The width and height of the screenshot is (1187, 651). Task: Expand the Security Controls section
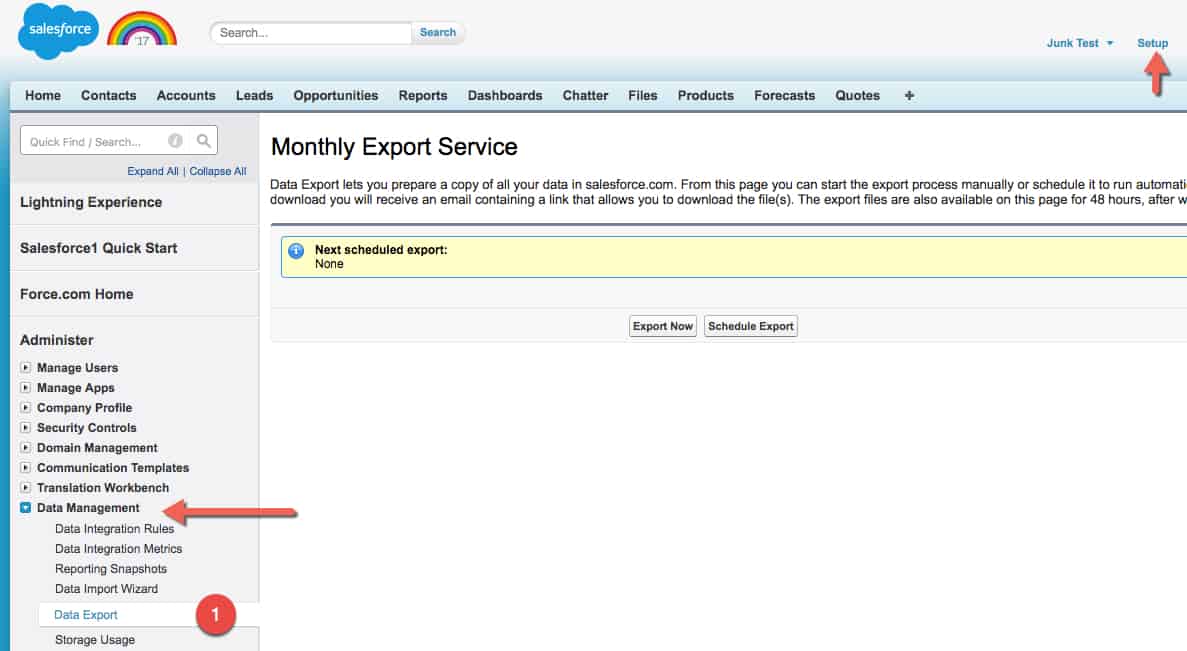pos(26,428)
